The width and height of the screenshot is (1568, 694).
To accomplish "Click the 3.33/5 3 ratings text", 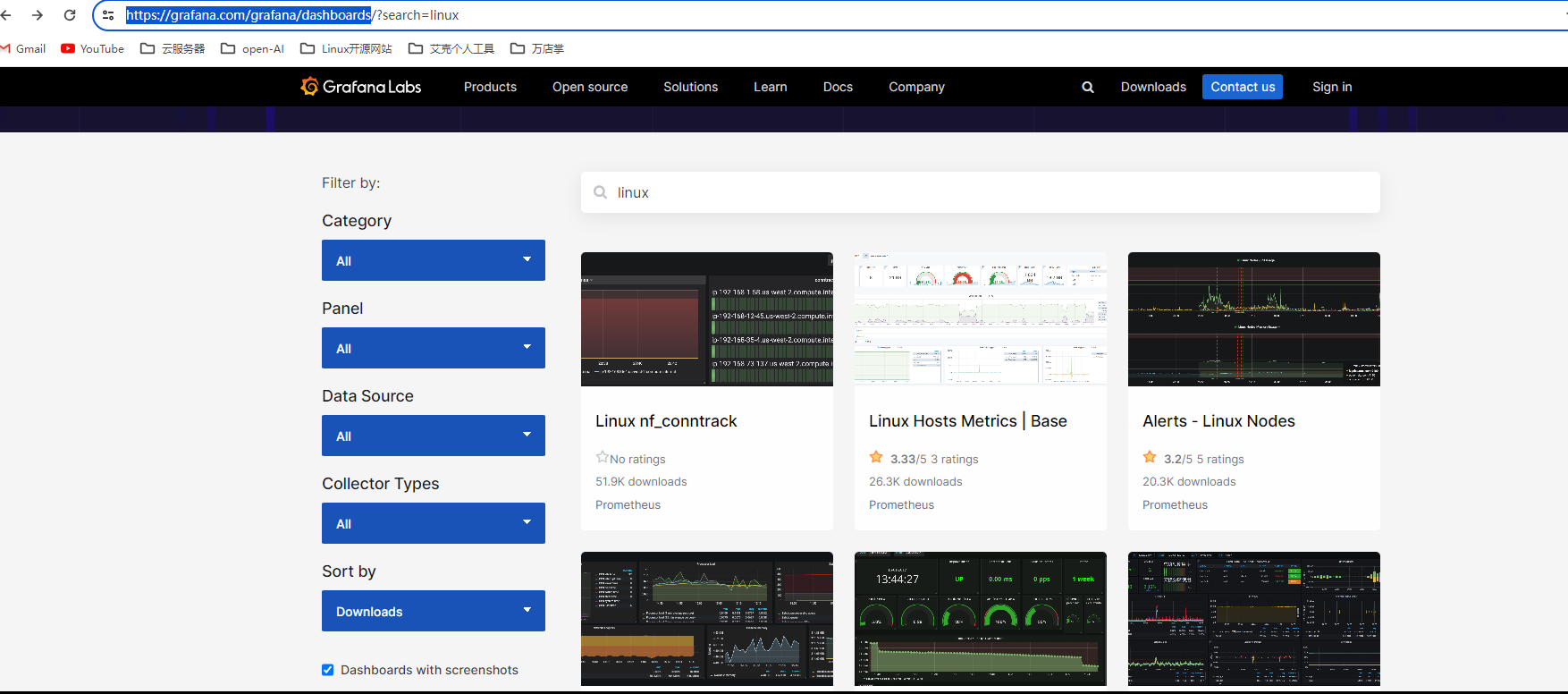I will point(934,459).
